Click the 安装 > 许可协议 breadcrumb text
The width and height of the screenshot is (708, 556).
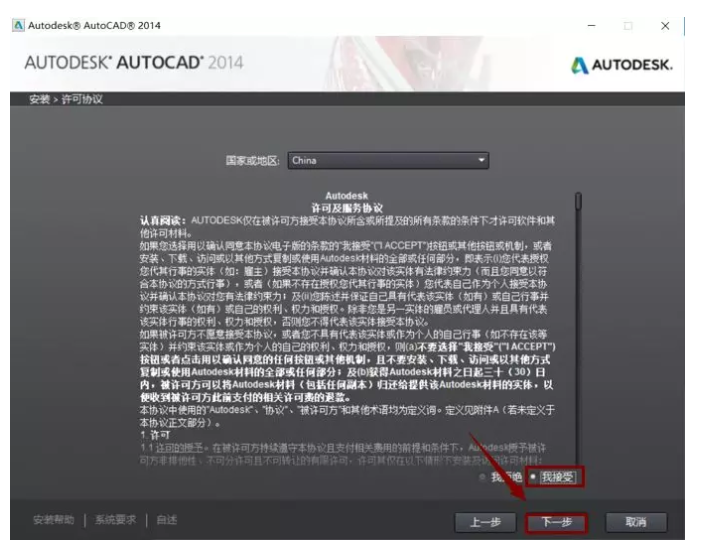[x=66, y=99]
